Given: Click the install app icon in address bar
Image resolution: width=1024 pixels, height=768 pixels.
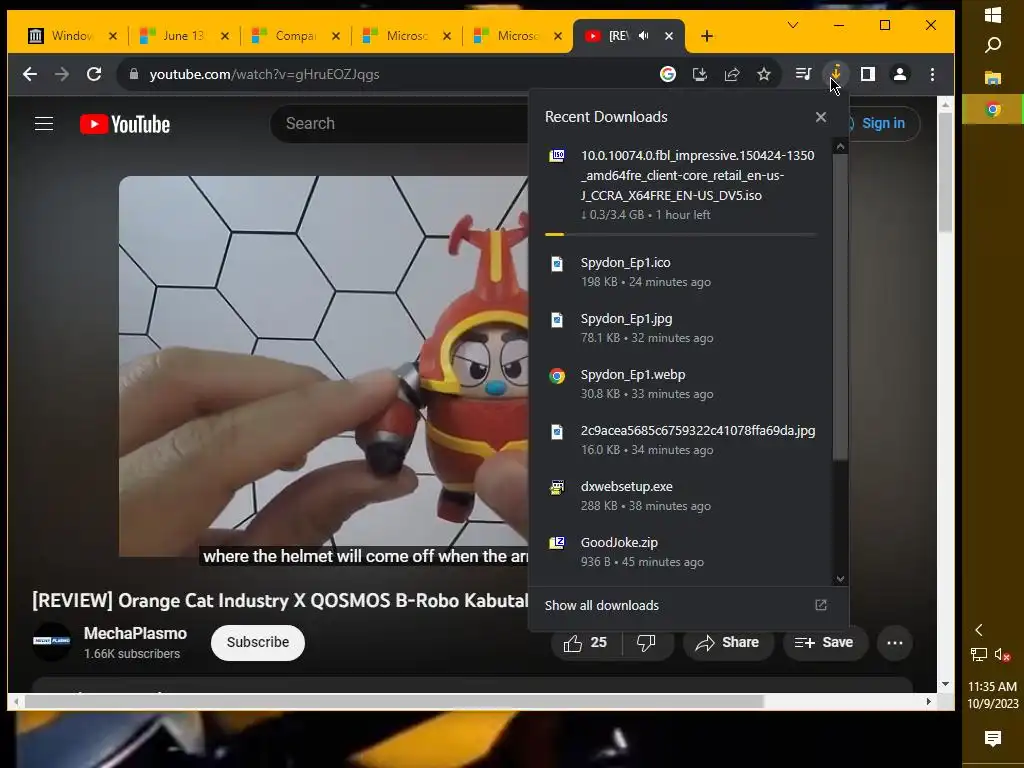Looking at the screenshot, I should pos(699,74).
